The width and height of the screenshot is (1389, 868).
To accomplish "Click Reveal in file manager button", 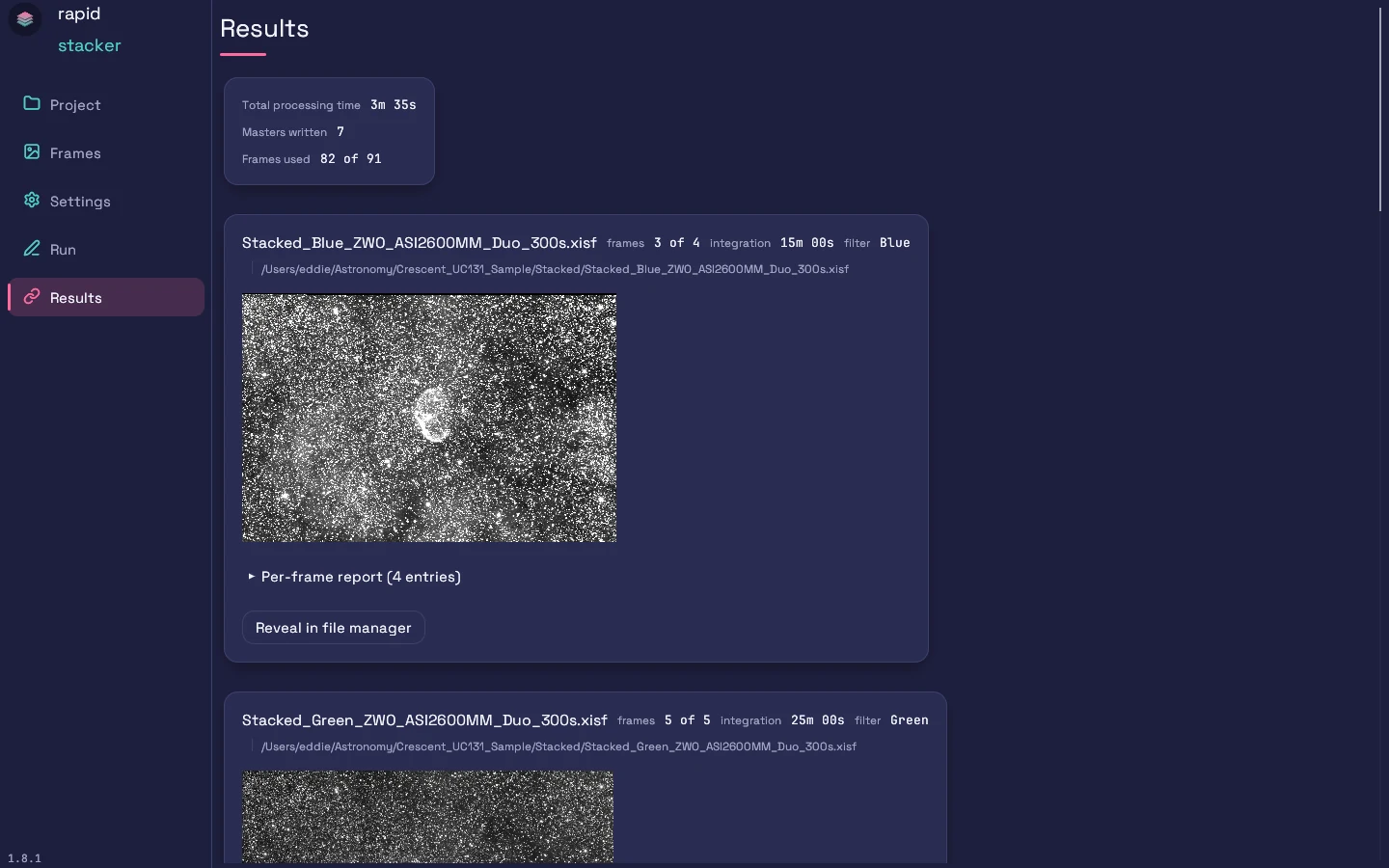I will click(x=334, y=628).
